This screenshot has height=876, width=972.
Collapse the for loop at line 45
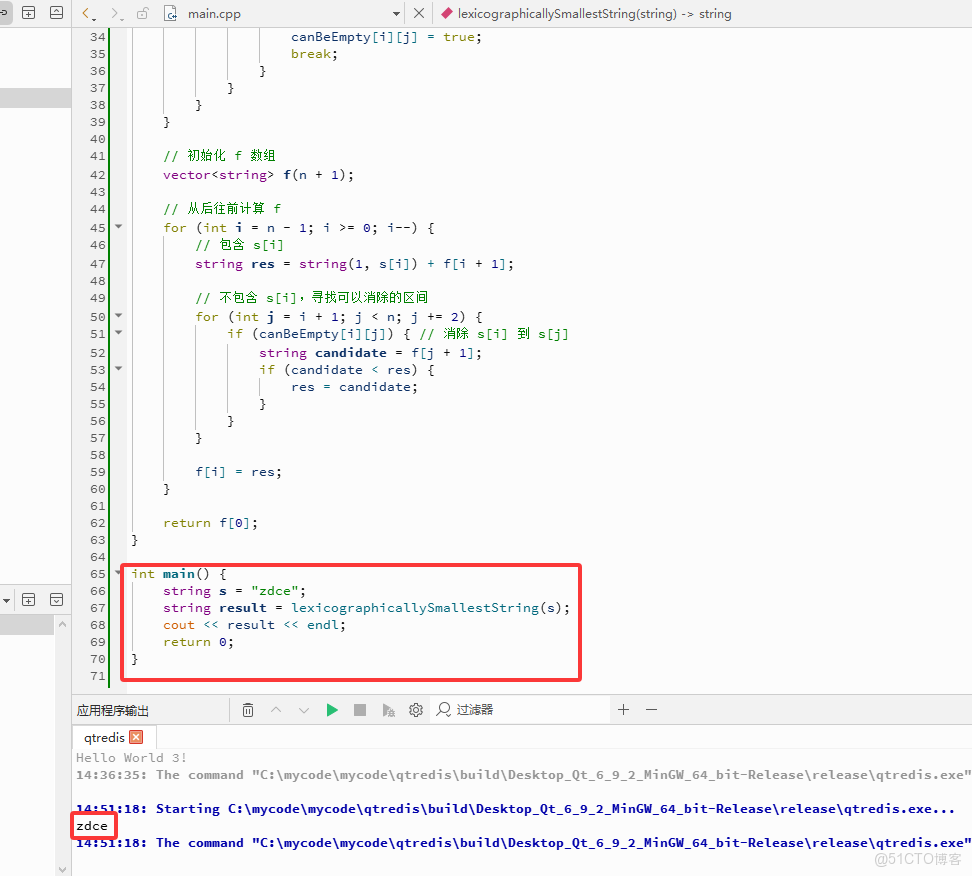coord(118,226)
